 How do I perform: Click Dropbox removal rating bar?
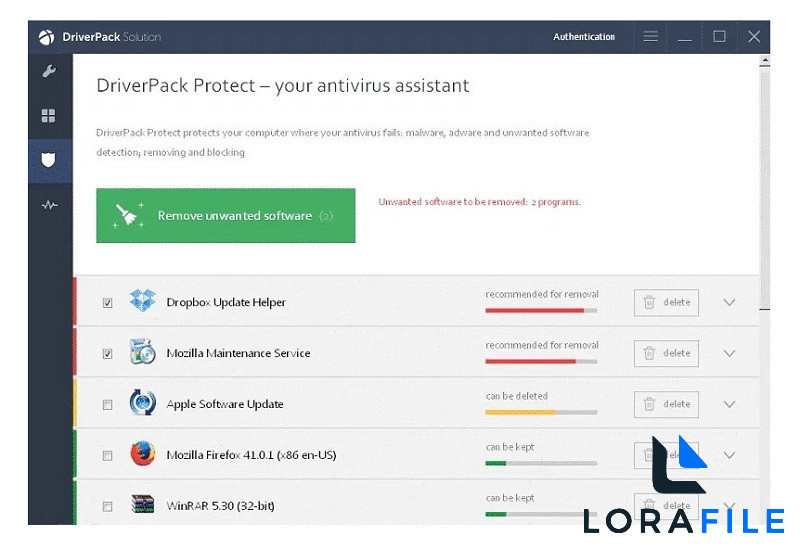pos(541,310)
